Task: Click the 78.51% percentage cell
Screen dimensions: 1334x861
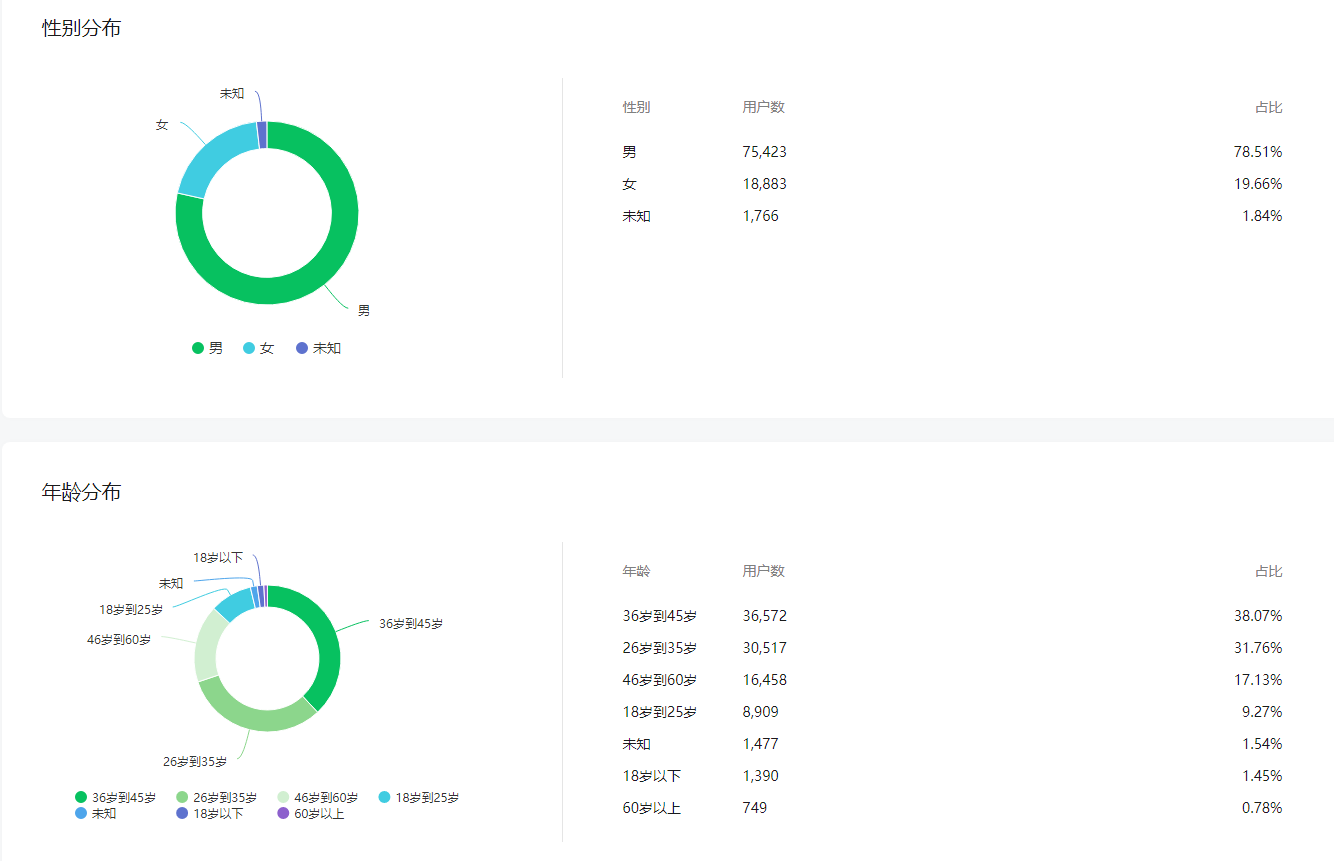Action: (x=1258, y=152)
